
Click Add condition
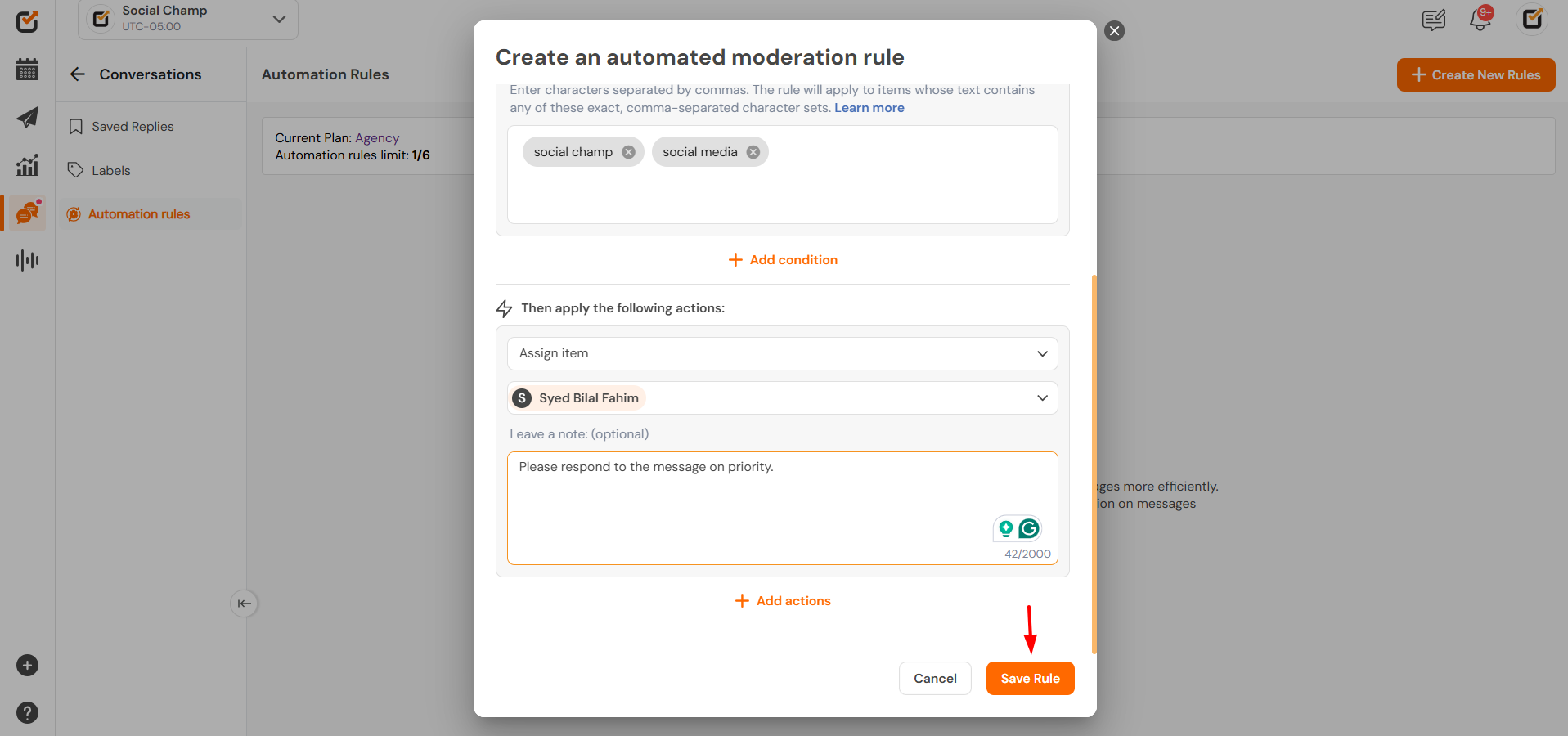coord(783,260)
